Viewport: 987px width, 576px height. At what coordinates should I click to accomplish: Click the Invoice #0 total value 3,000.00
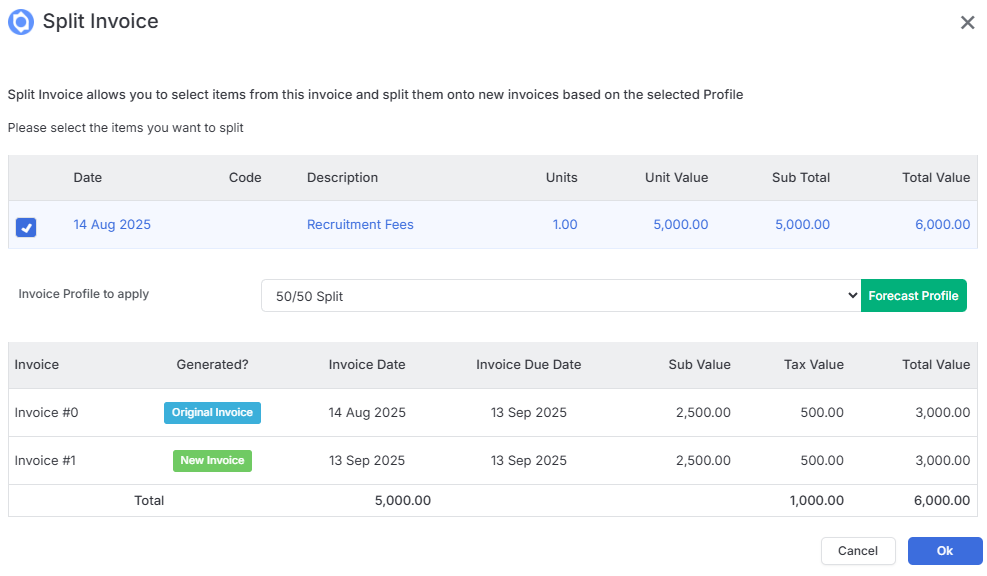[x=942, y=412]
